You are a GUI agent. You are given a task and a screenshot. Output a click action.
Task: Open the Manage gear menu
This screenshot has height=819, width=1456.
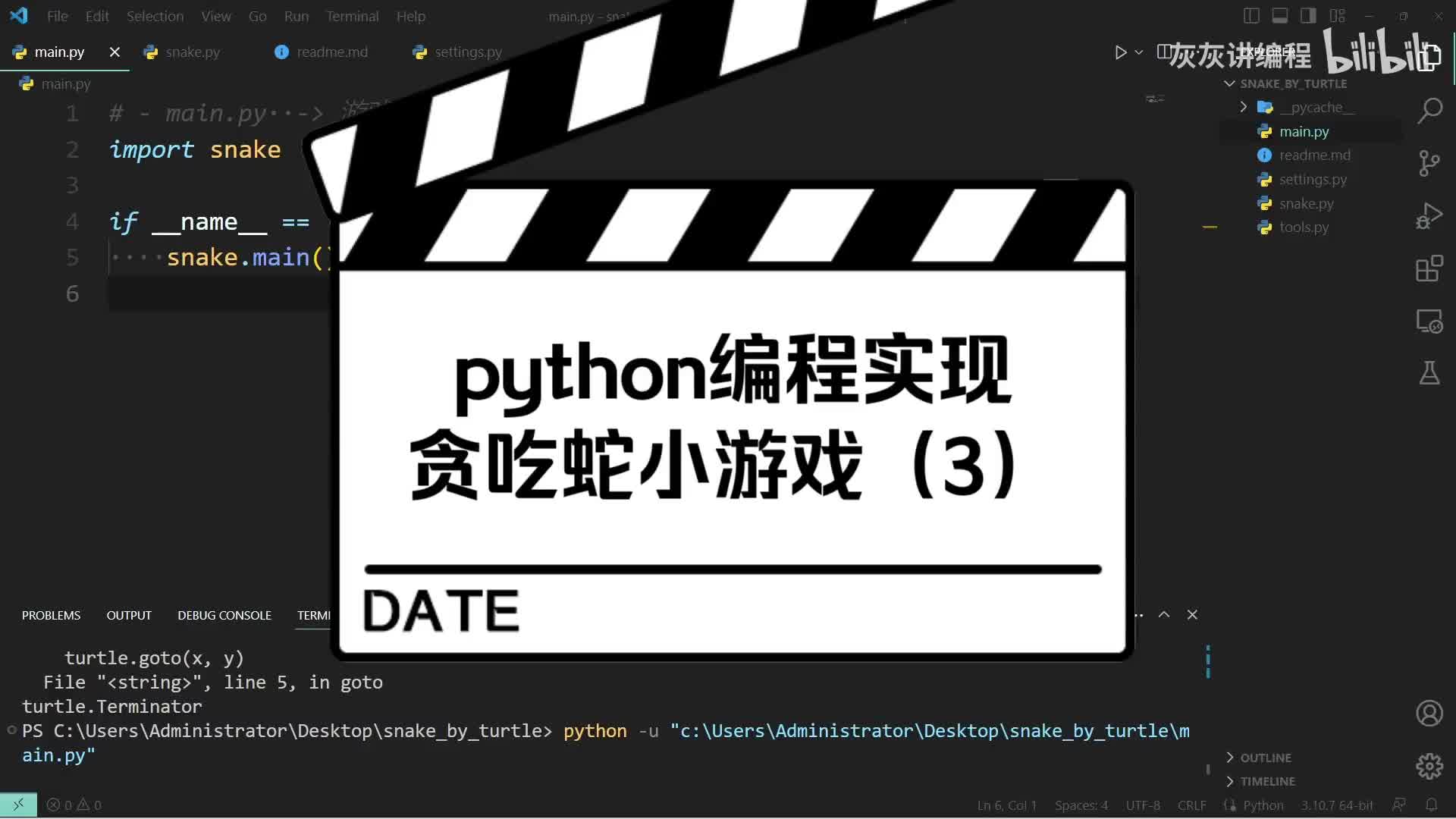(1429, 766)
